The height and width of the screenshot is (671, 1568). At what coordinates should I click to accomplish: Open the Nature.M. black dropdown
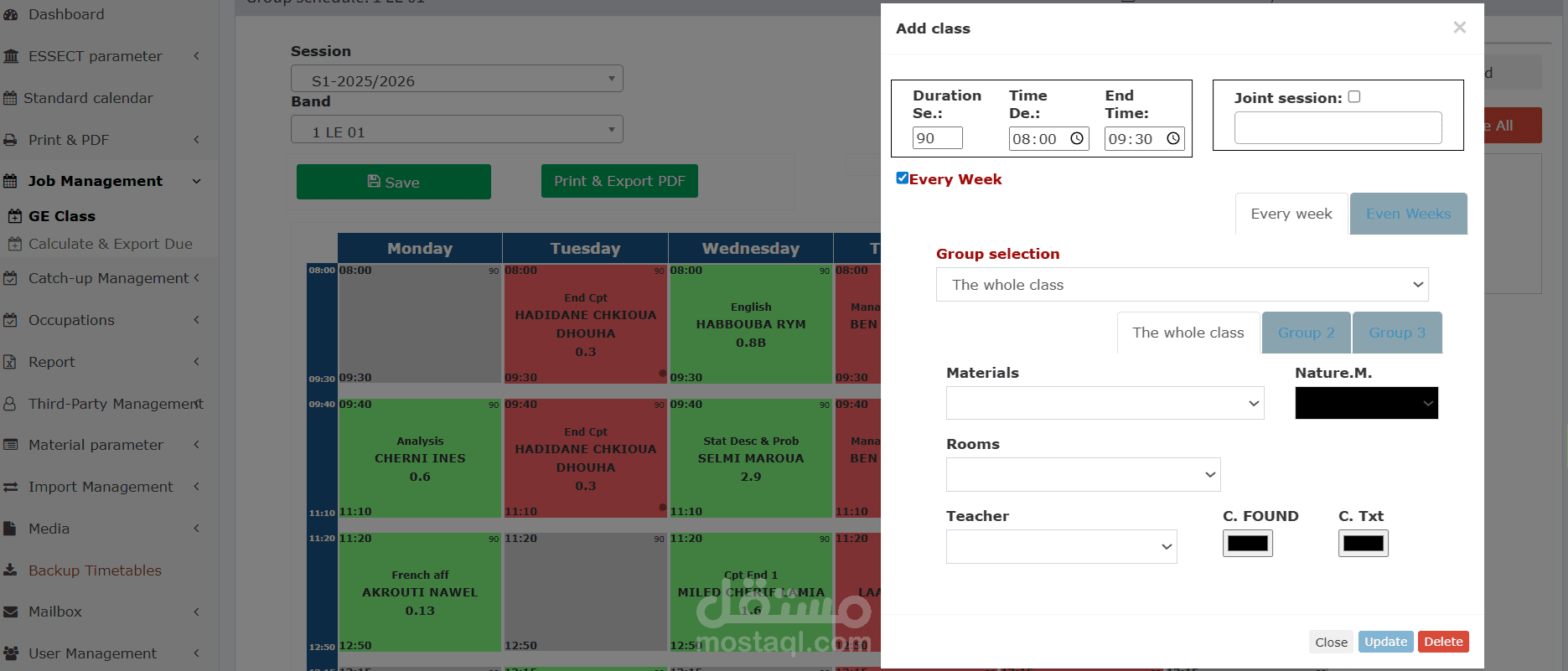click(1366, 403)
